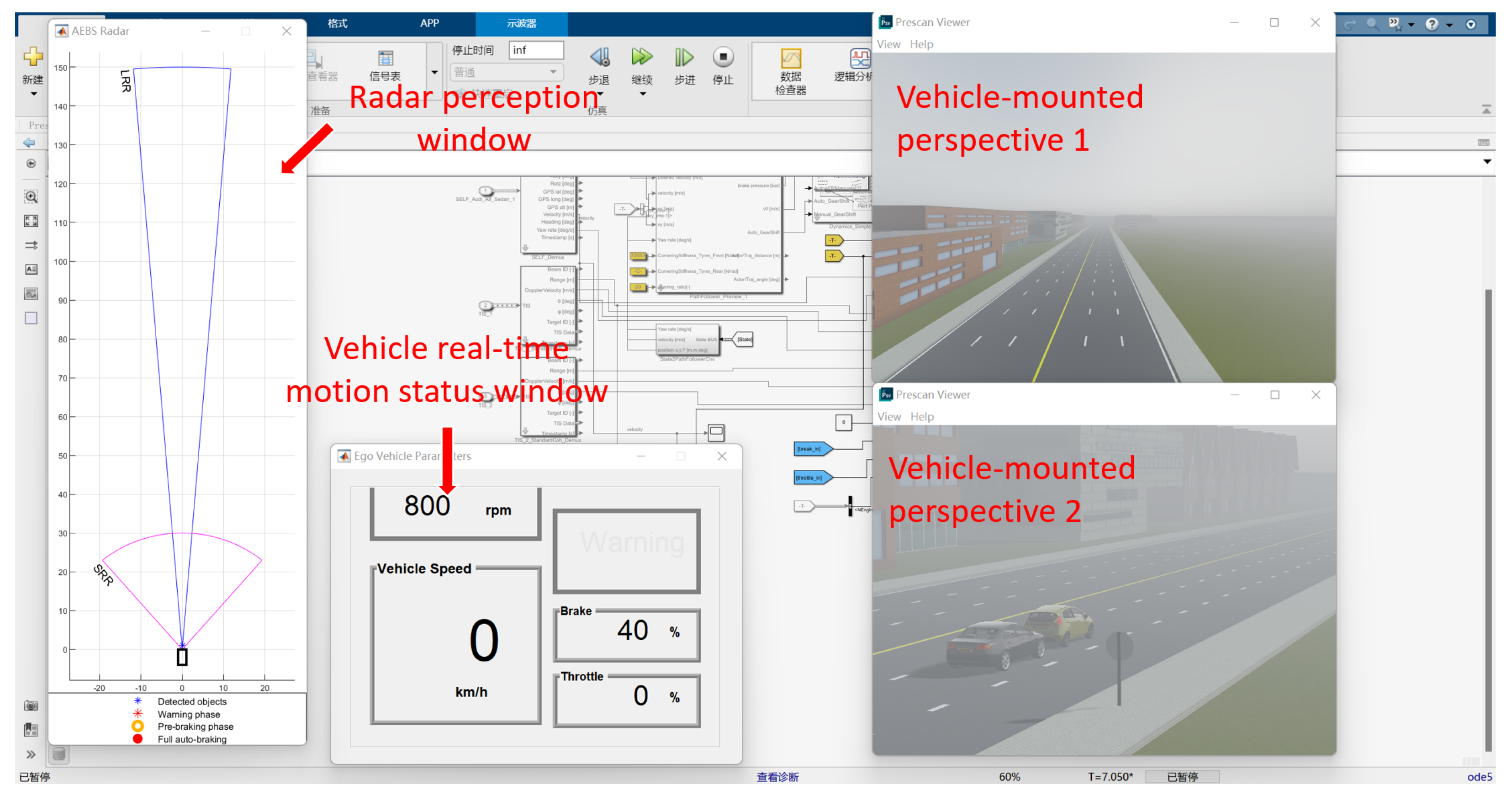This screenshot has width=1512, height=796.
Task: Select the Annotation text tool icon
Action: [31, 270]
